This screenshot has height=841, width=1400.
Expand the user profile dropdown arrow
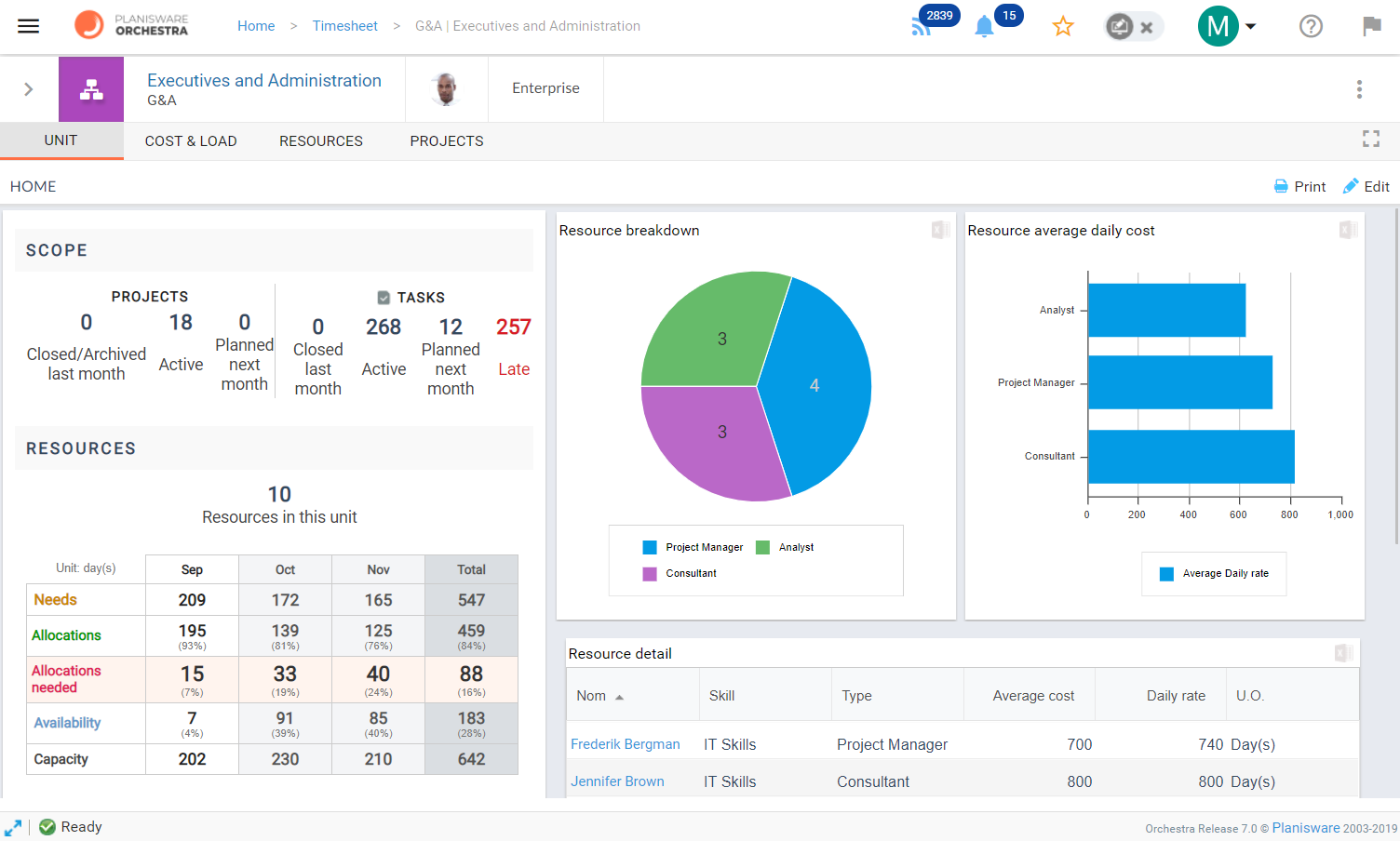click(1251, 26)
